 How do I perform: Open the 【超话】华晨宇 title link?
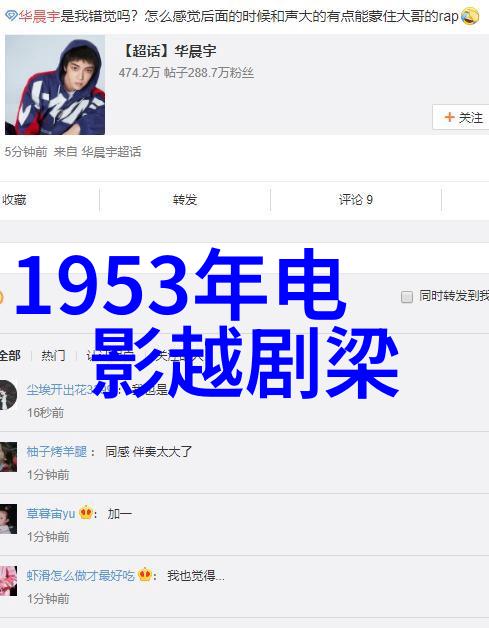168,51
